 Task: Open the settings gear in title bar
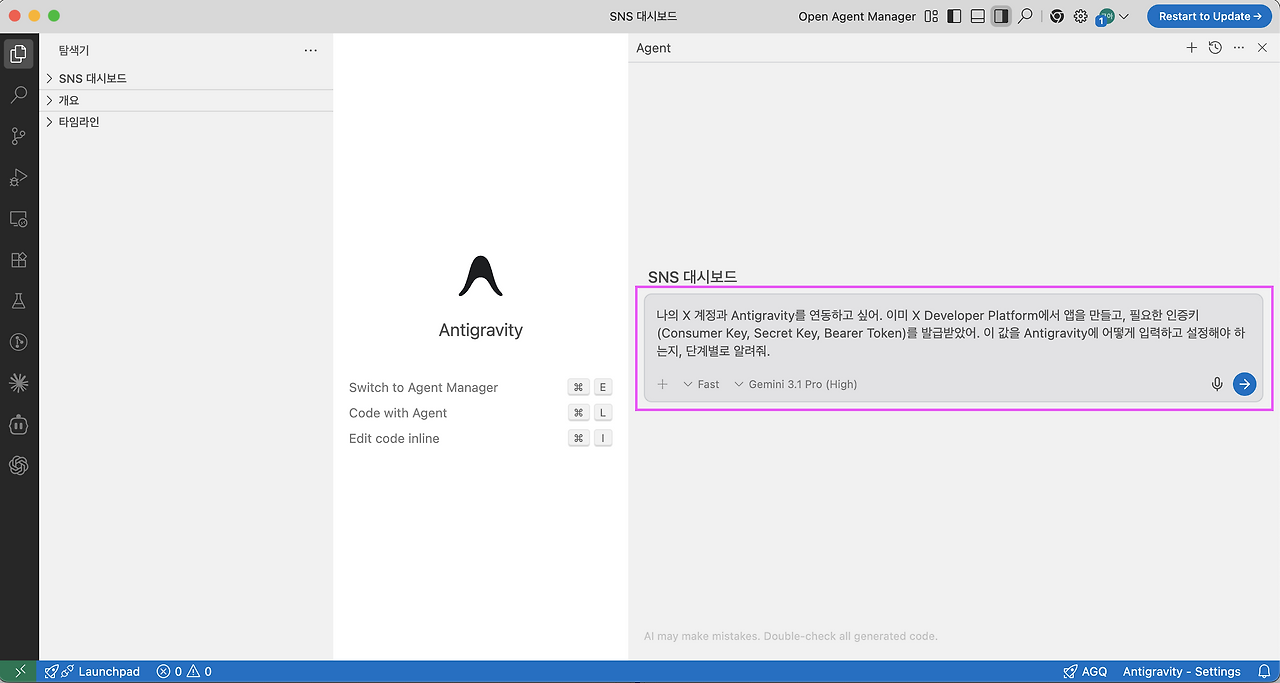coord(1081,16)
